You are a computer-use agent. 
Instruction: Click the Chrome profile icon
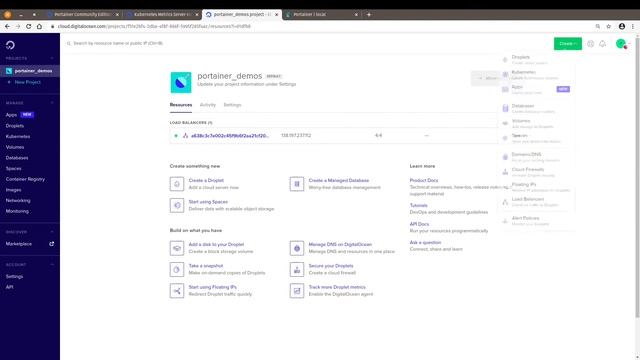pos(622,26)
